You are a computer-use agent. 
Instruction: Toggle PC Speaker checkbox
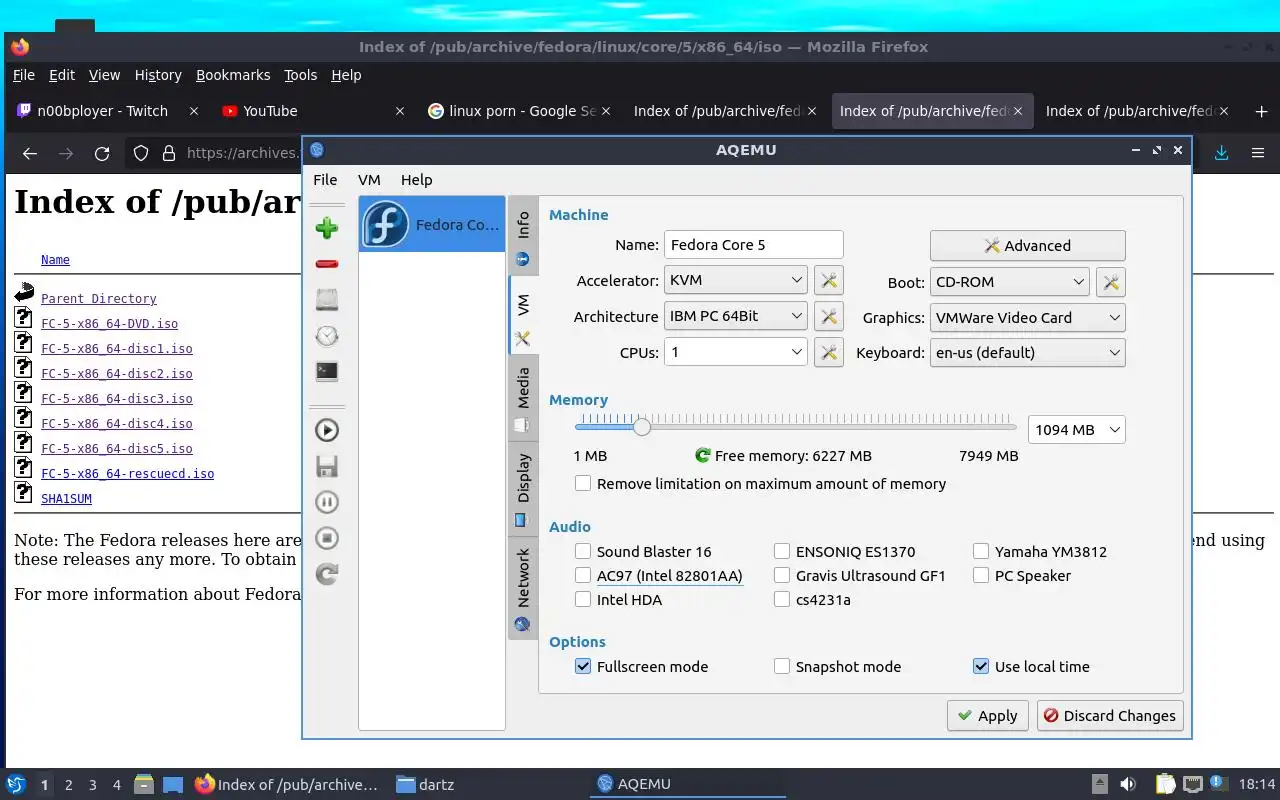pos(981,575)
